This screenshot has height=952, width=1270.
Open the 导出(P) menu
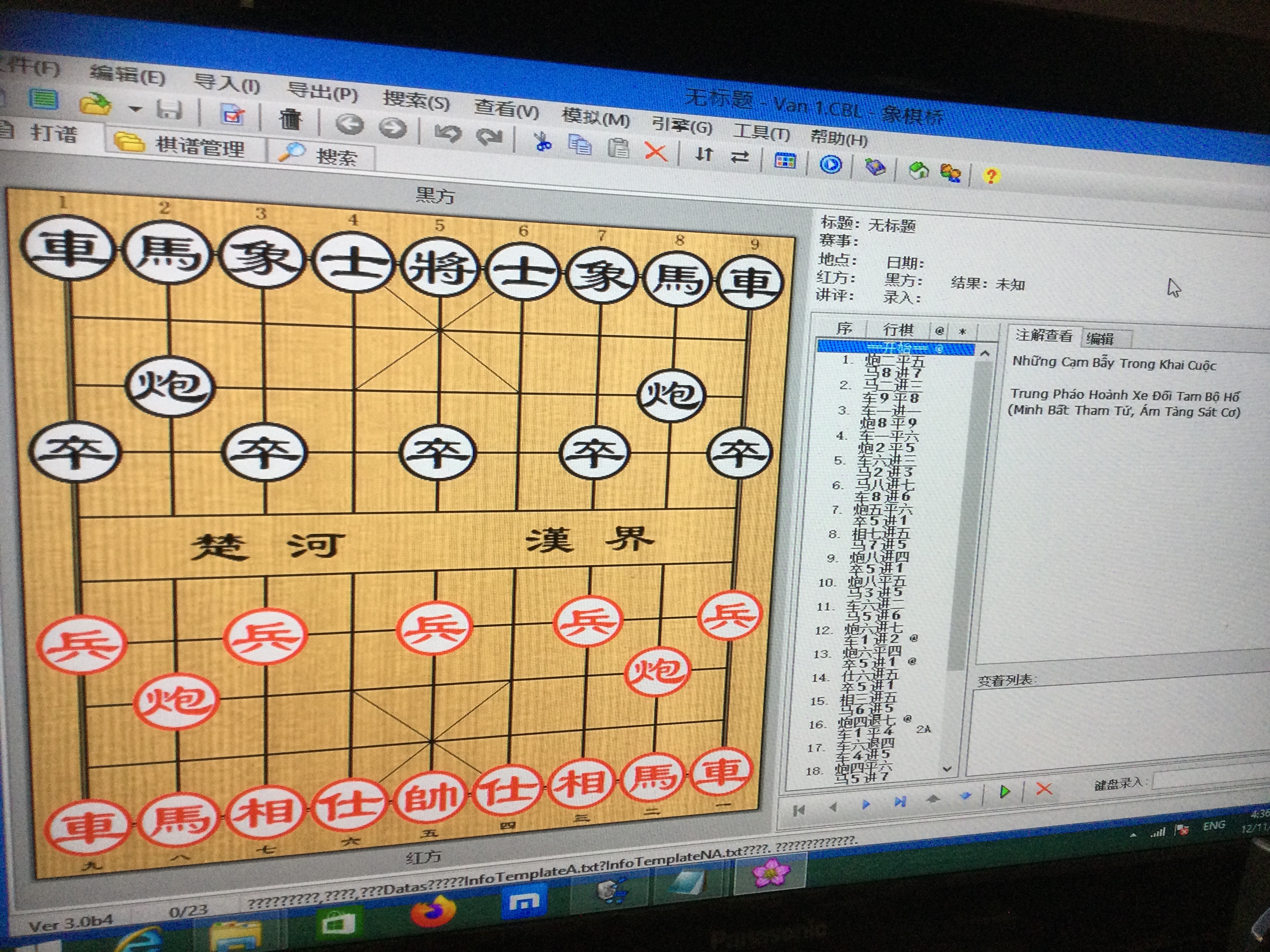pos(322,92)
